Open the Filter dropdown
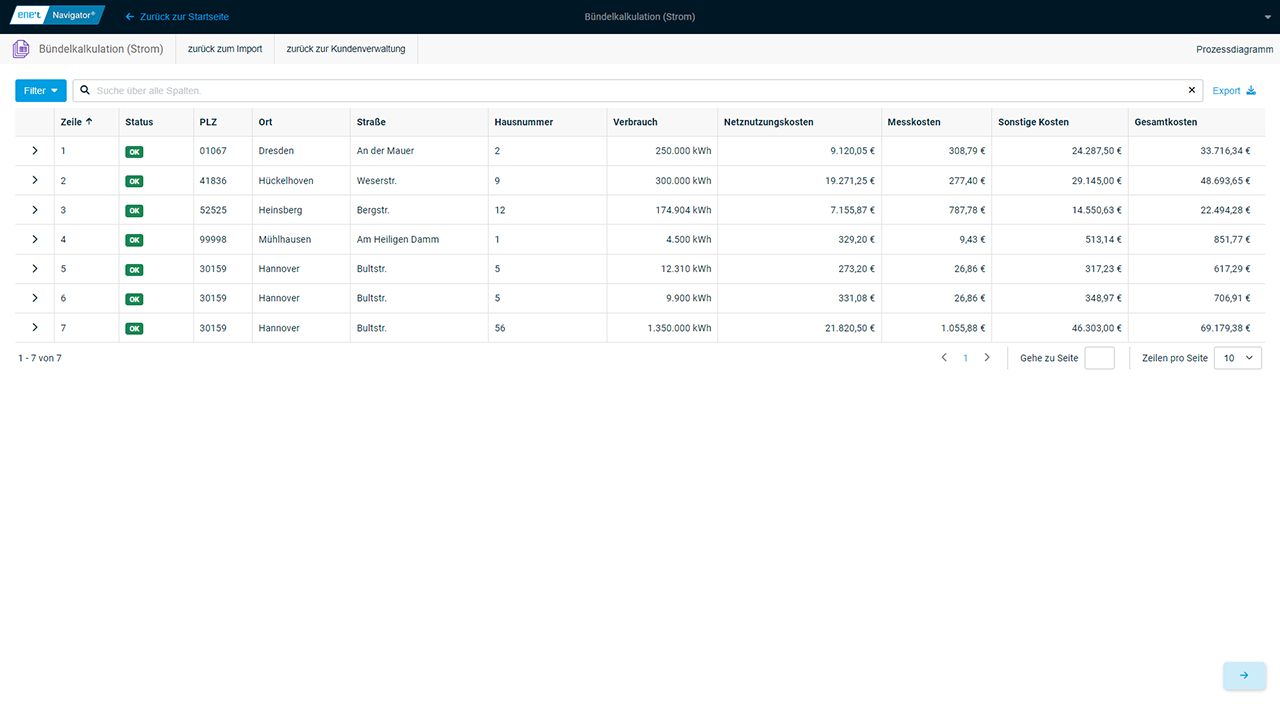 pos(41,91)
